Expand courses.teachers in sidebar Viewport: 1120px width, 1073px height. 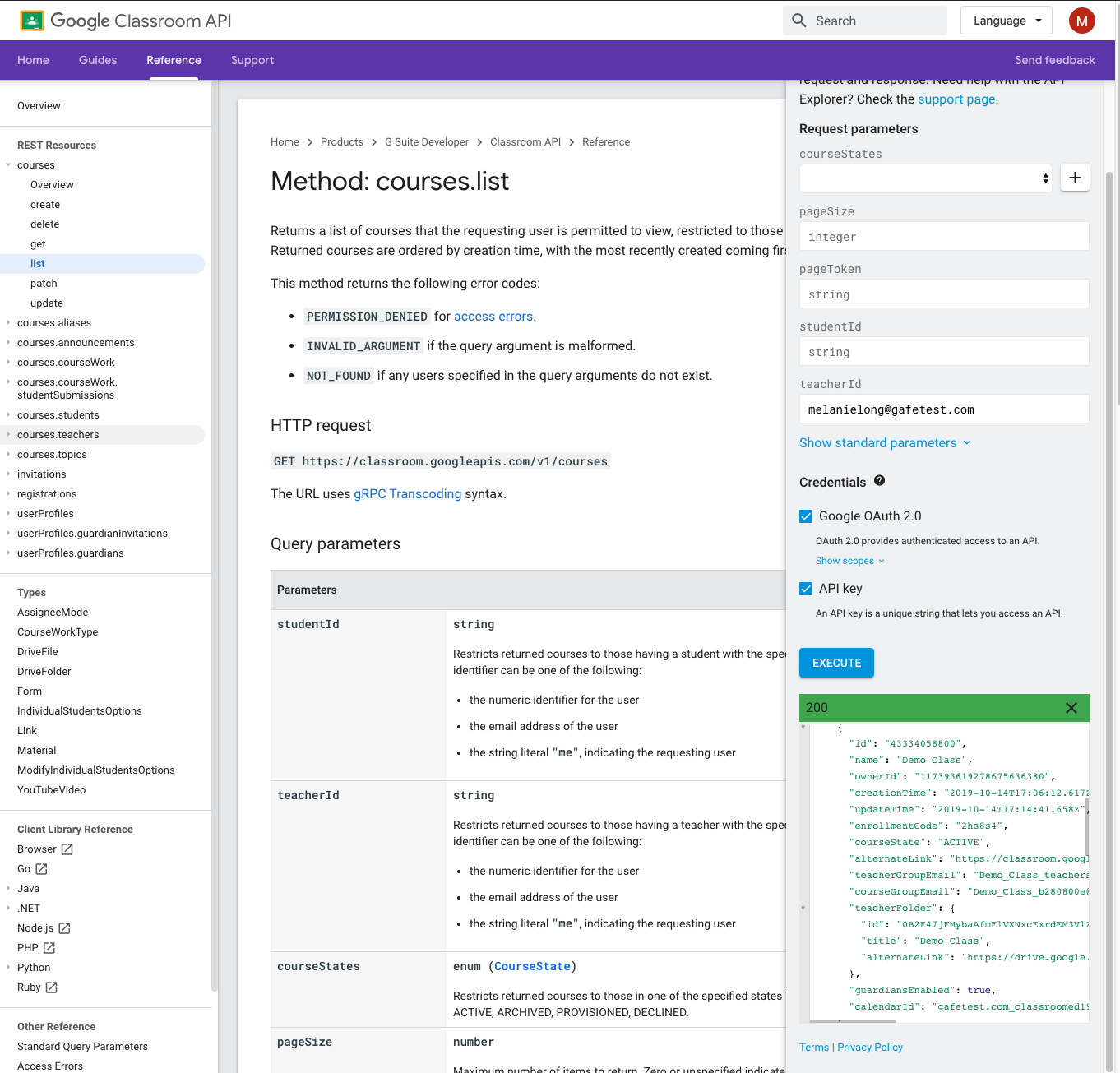coord(8,435)
